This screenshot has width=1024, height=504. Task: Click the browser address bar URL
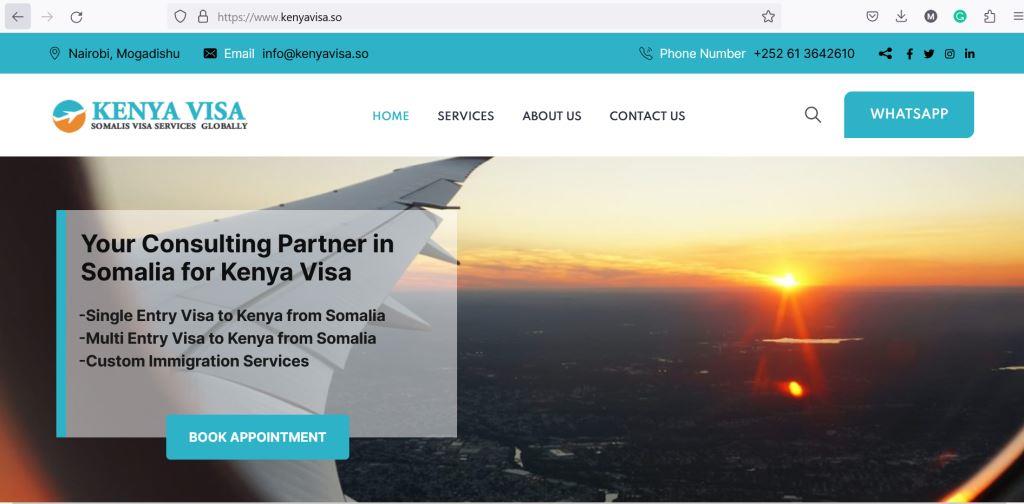click(280, 18)
